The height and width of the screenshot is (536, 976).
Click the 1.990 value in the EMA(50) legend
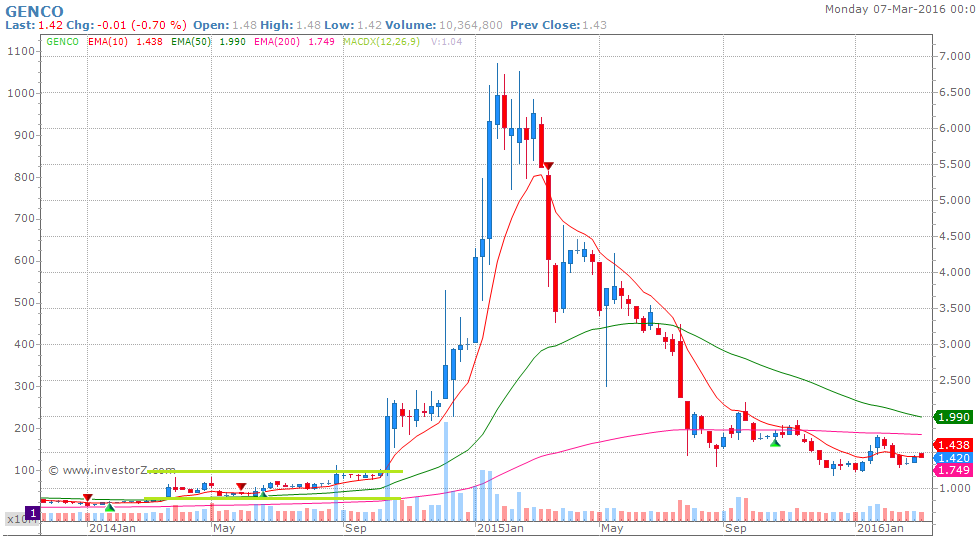pos(233,42)
